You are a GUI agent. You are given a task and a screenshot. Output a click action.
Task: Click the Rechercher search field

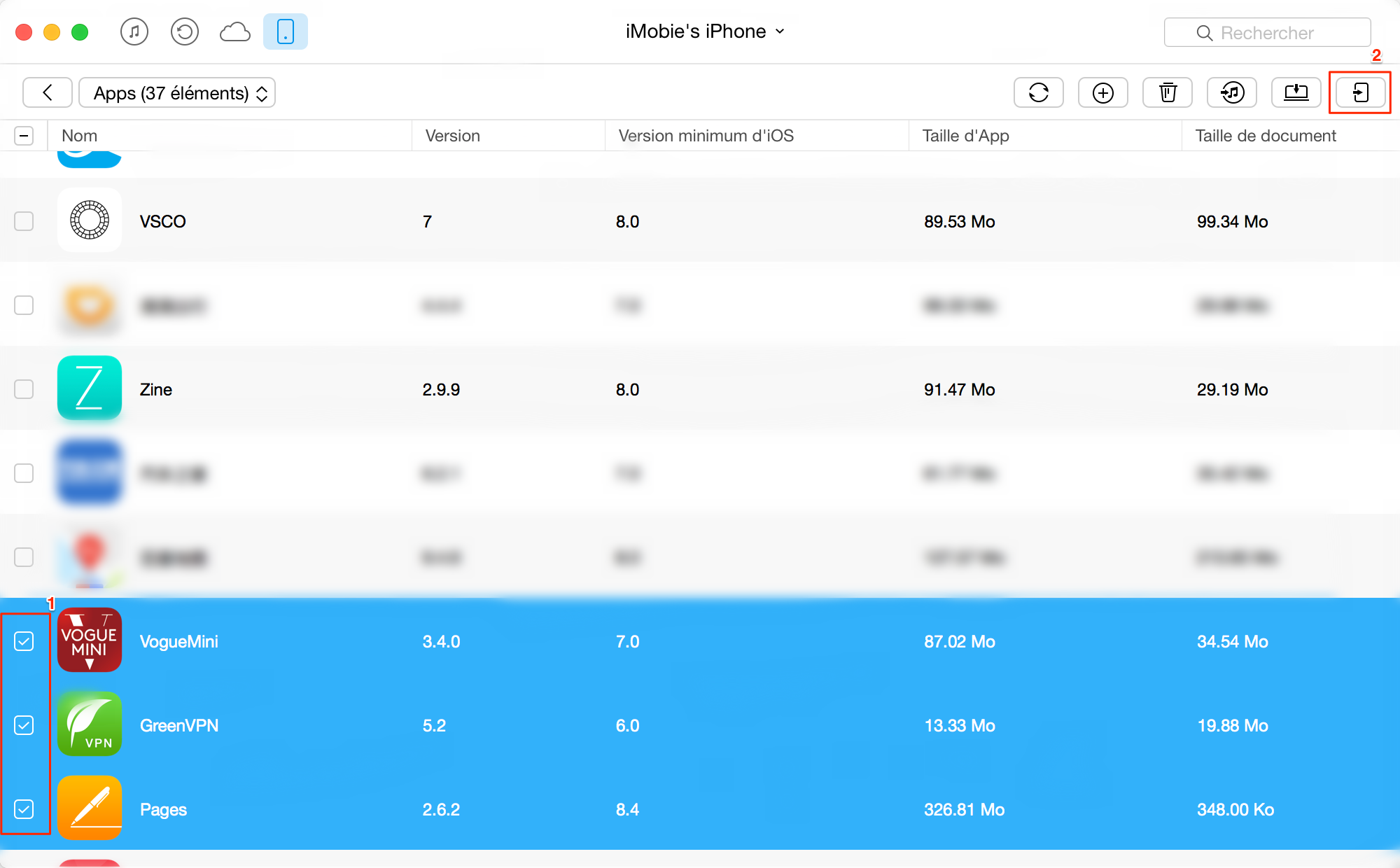[x=1267, y=33]
